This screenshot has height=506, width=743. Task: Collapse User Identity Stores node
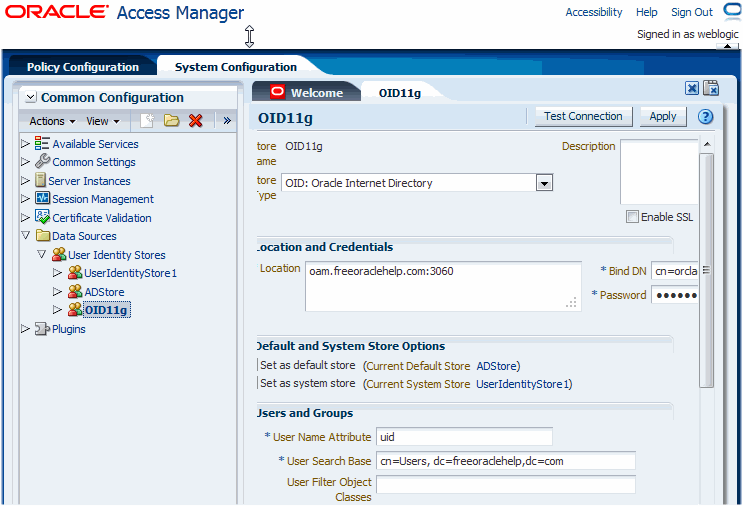coord(42,254)
